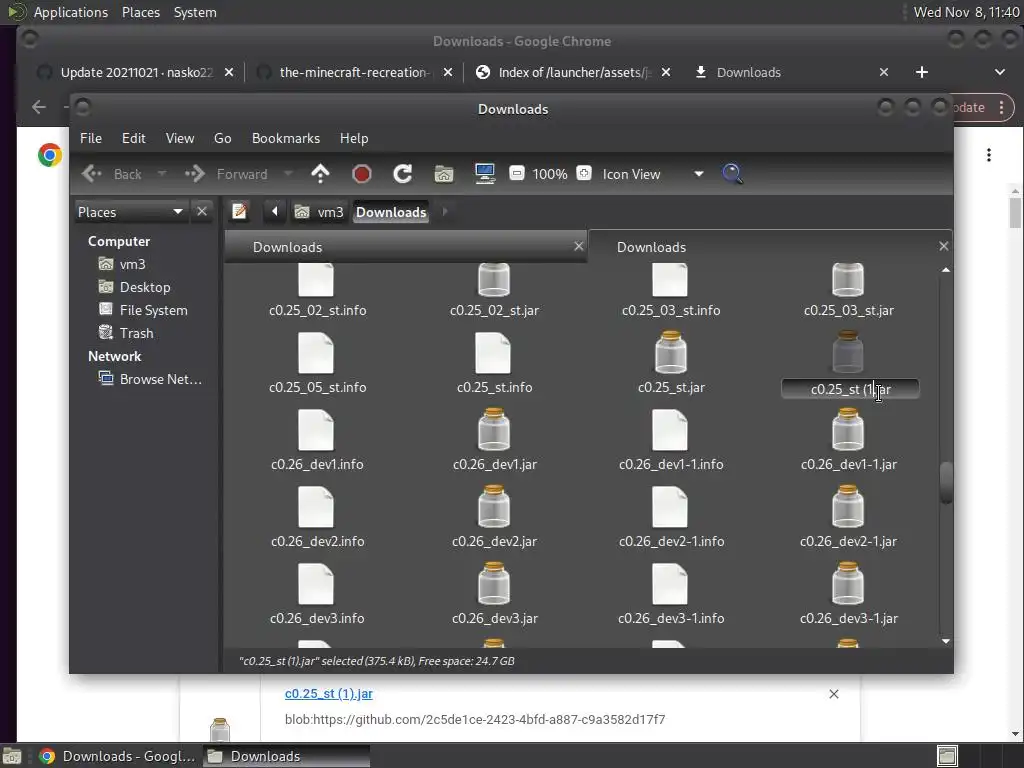Image resolution: width=1024 pixels, height=768 pixels.
Task: Open the Applications menu in top panel
Action: click(x=70, y=12)
